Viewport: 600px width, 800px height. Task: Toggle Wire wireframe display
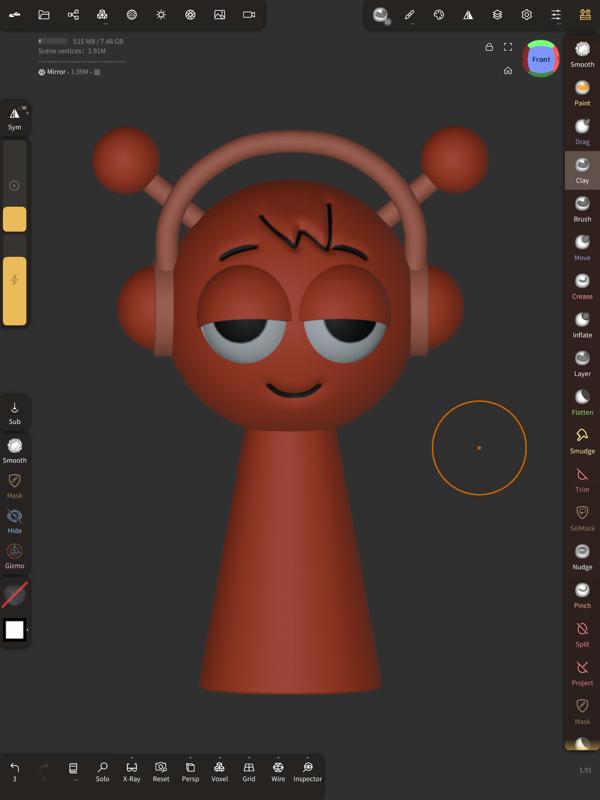point(278,771)
